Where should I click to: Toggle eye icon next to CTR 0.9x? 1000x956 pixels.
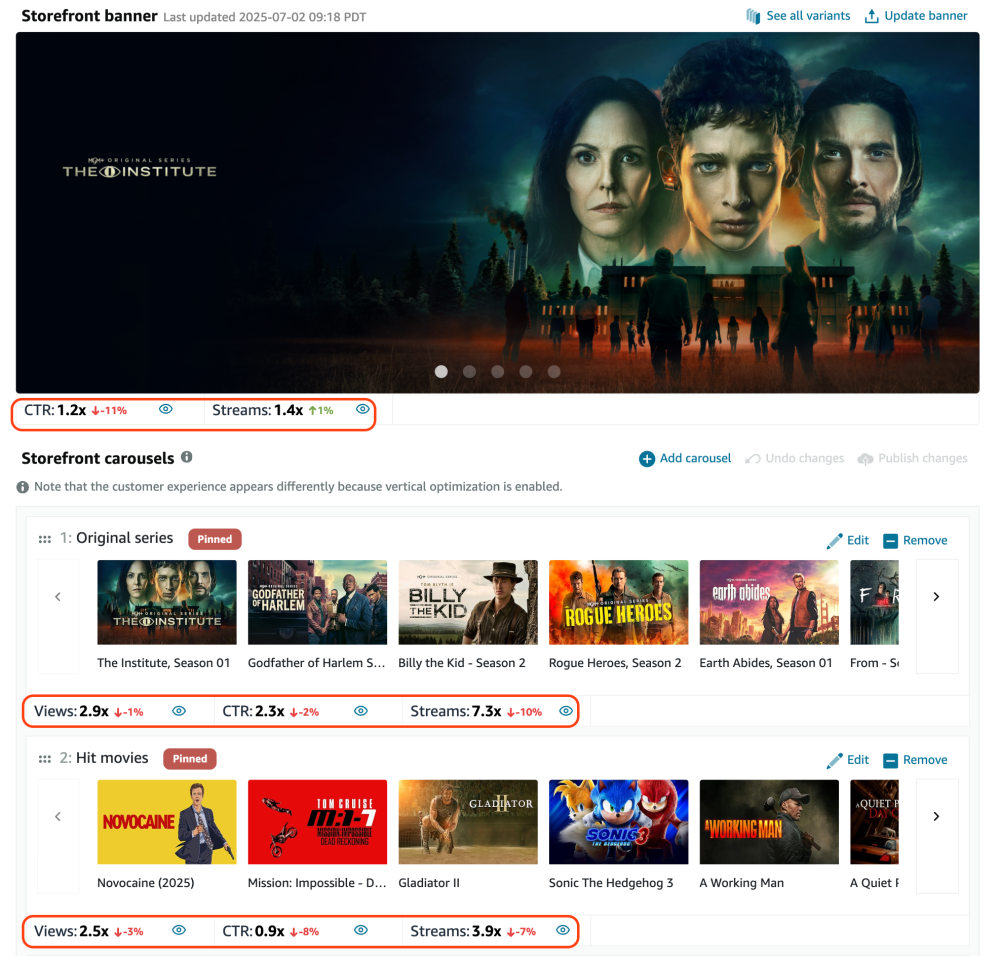pos(361,930)
